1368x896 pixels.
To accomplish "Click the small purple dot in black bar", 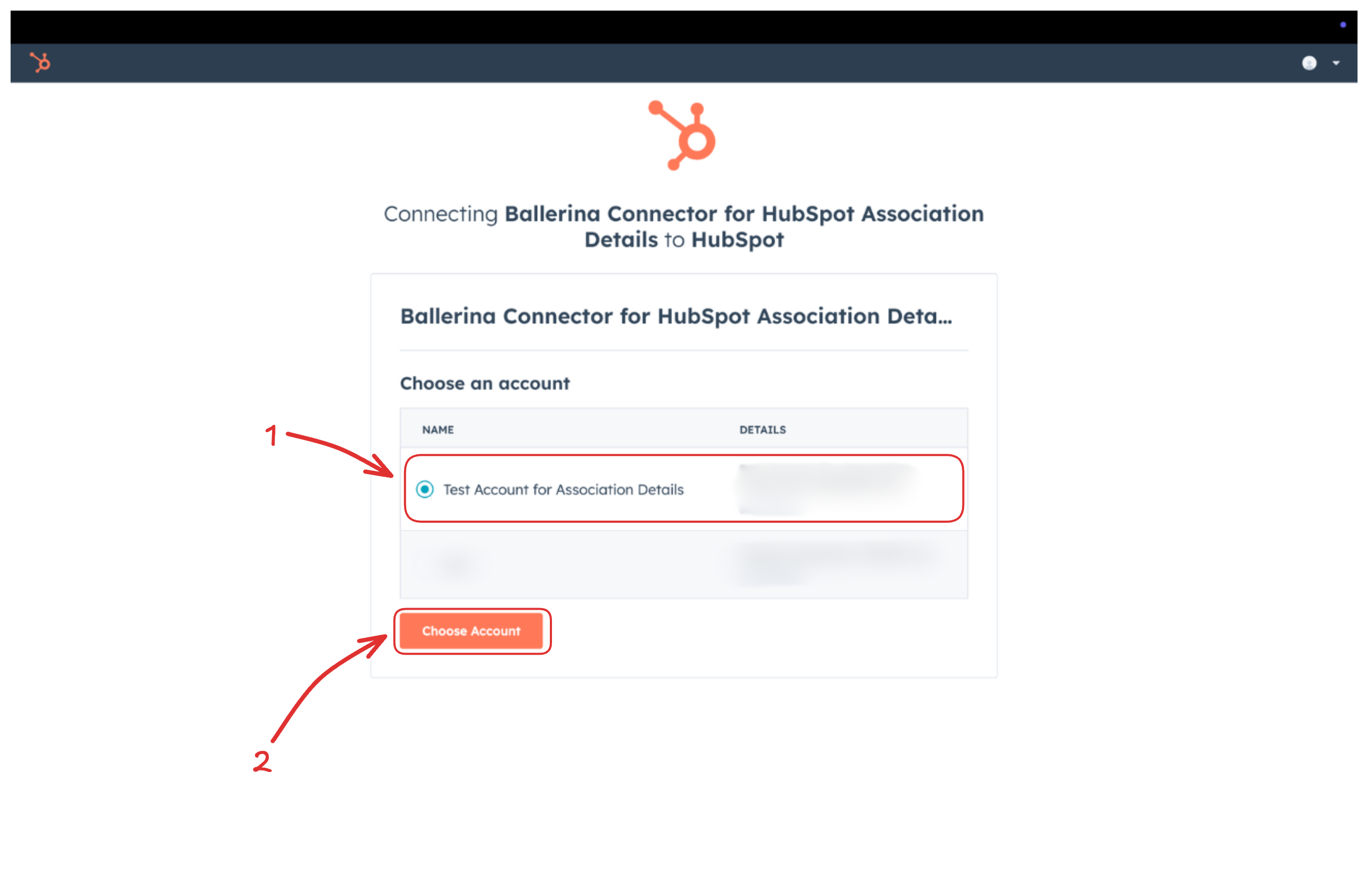I will click(x=1343, y=25).
